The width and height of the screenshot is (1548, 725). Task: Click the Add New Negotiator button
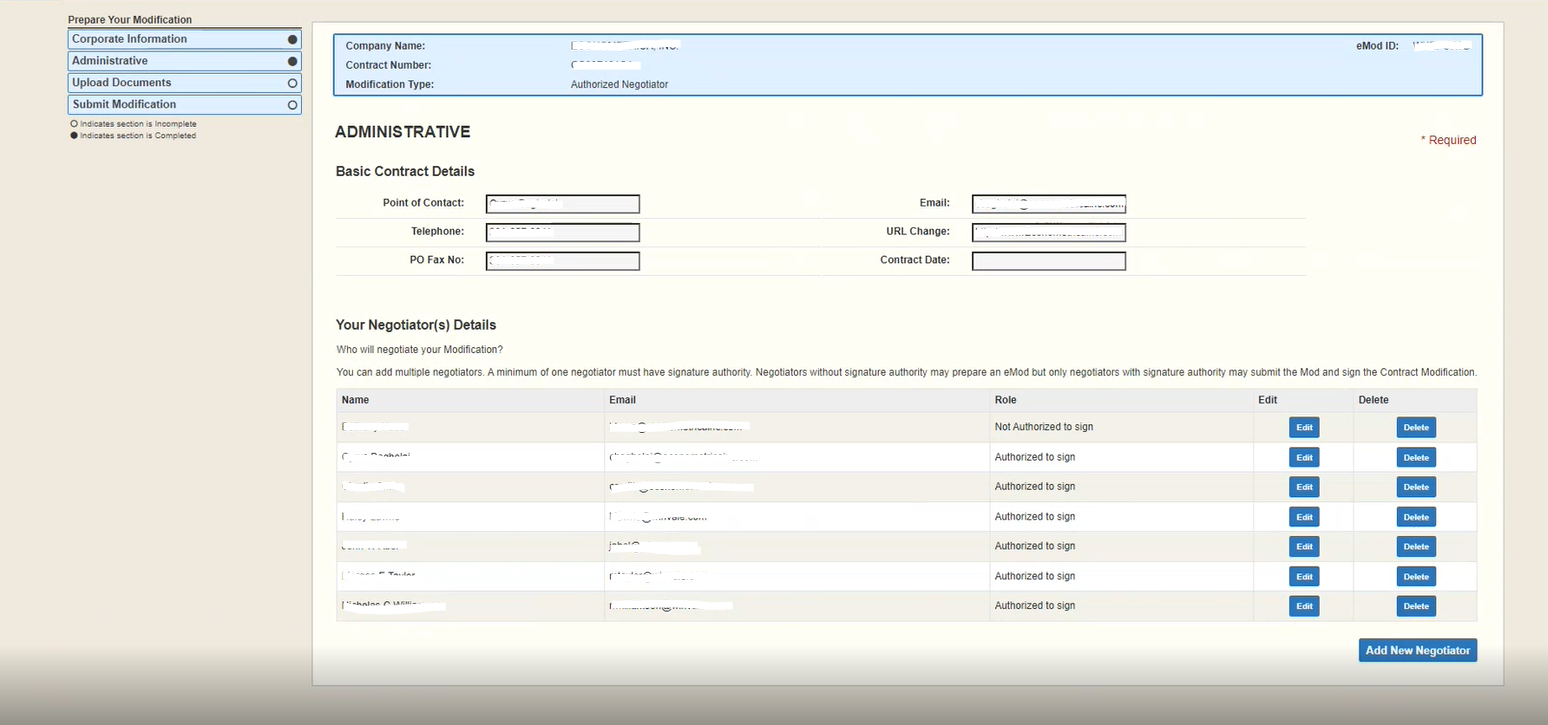coord(1417,650)
